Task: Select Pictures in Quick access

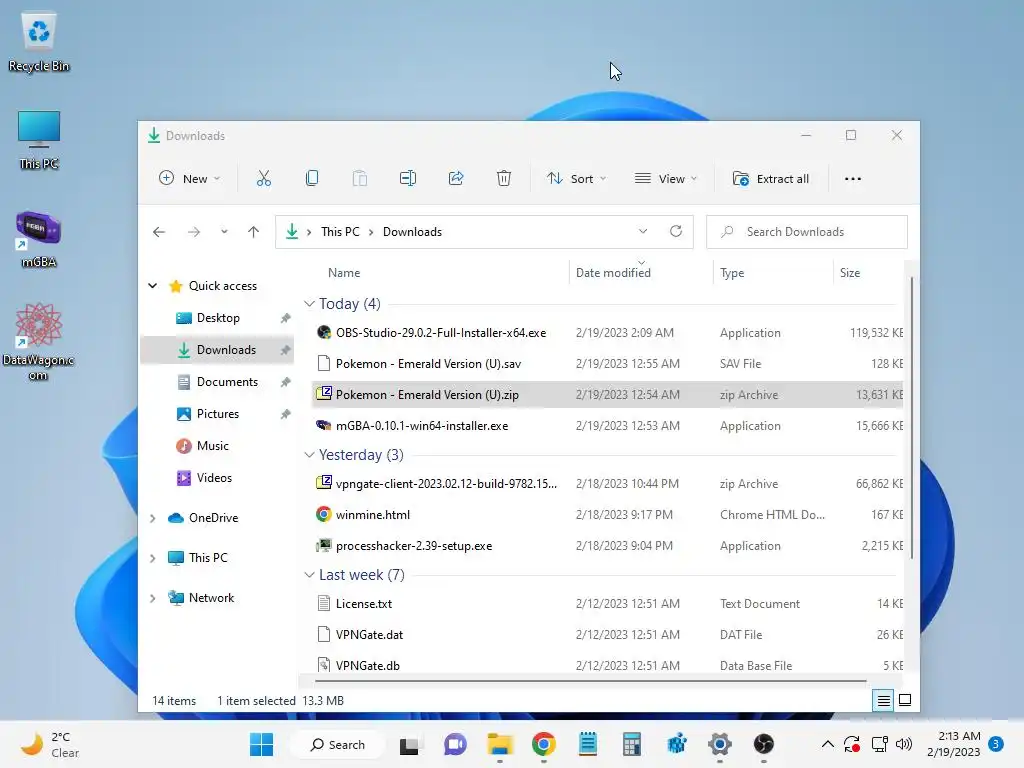Action: [x=217, y=414]
